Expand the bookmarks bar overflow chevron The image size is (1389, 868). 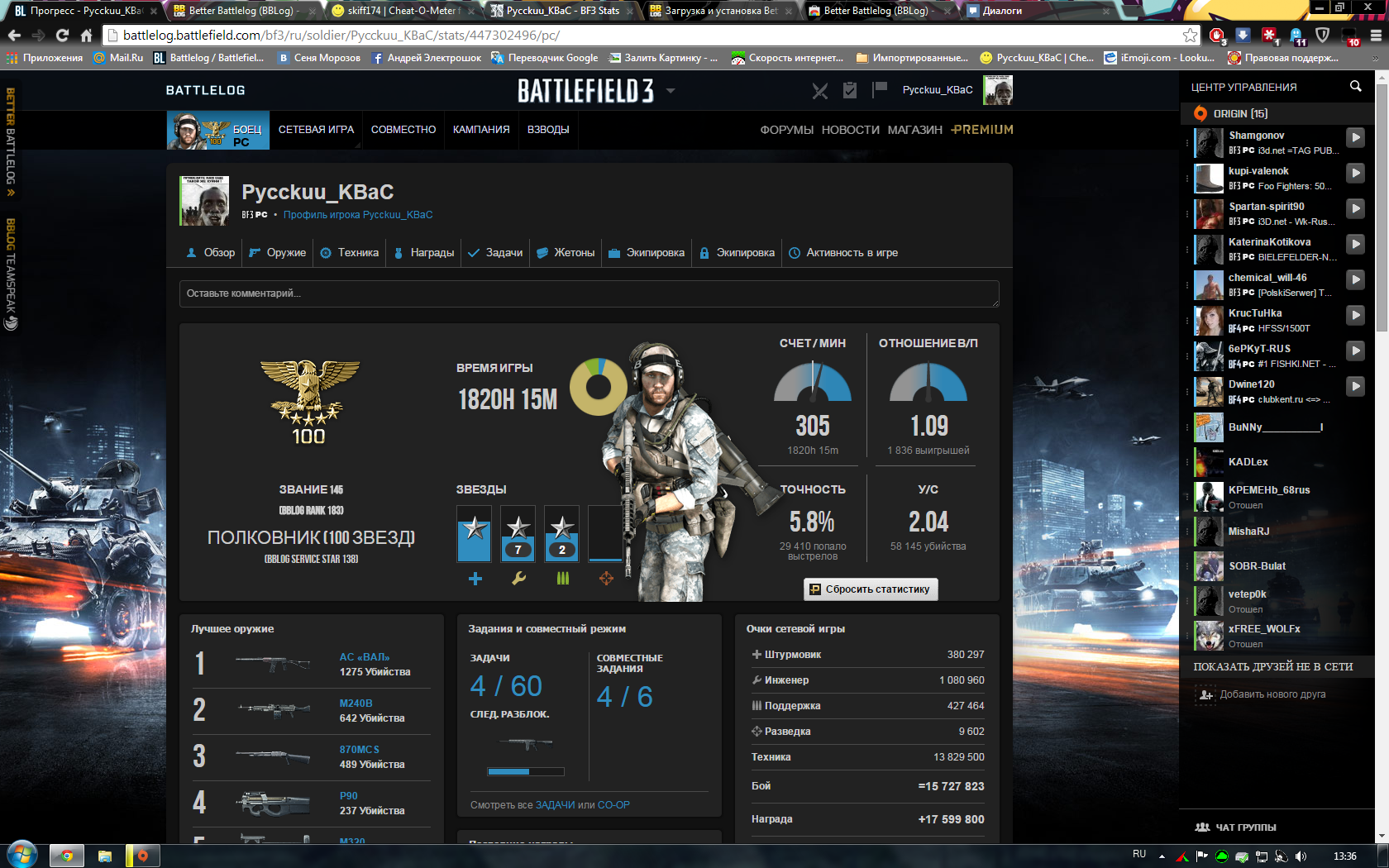1376,58
